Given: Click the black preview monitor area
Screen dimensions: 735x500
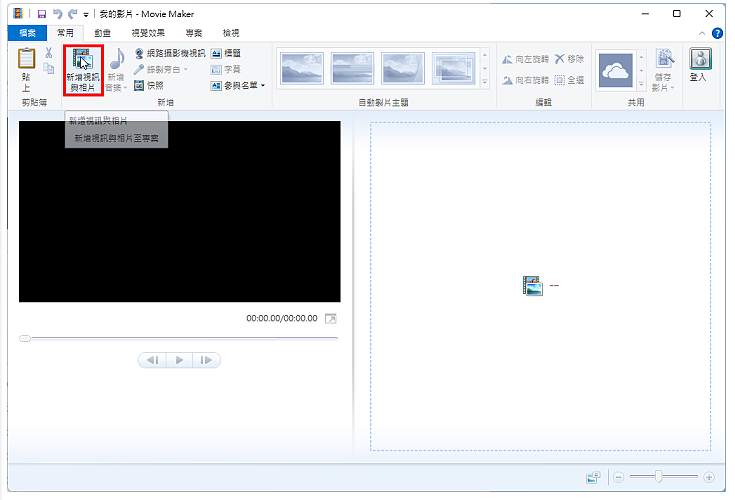Looking at the screenshot, I should [180, 211].
